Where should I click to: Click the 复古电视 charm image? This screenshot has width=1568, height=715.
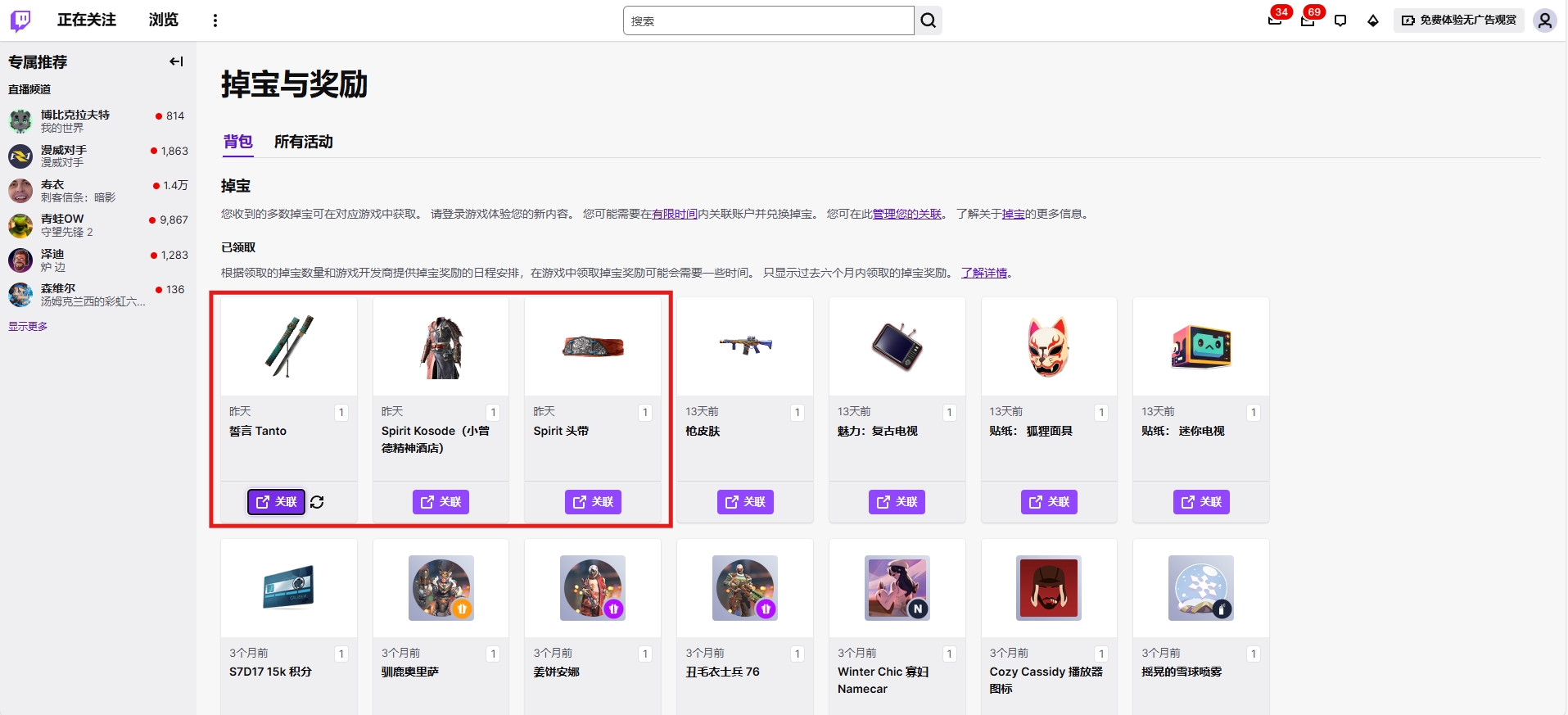pyautogui.click(x=897, y=346)
